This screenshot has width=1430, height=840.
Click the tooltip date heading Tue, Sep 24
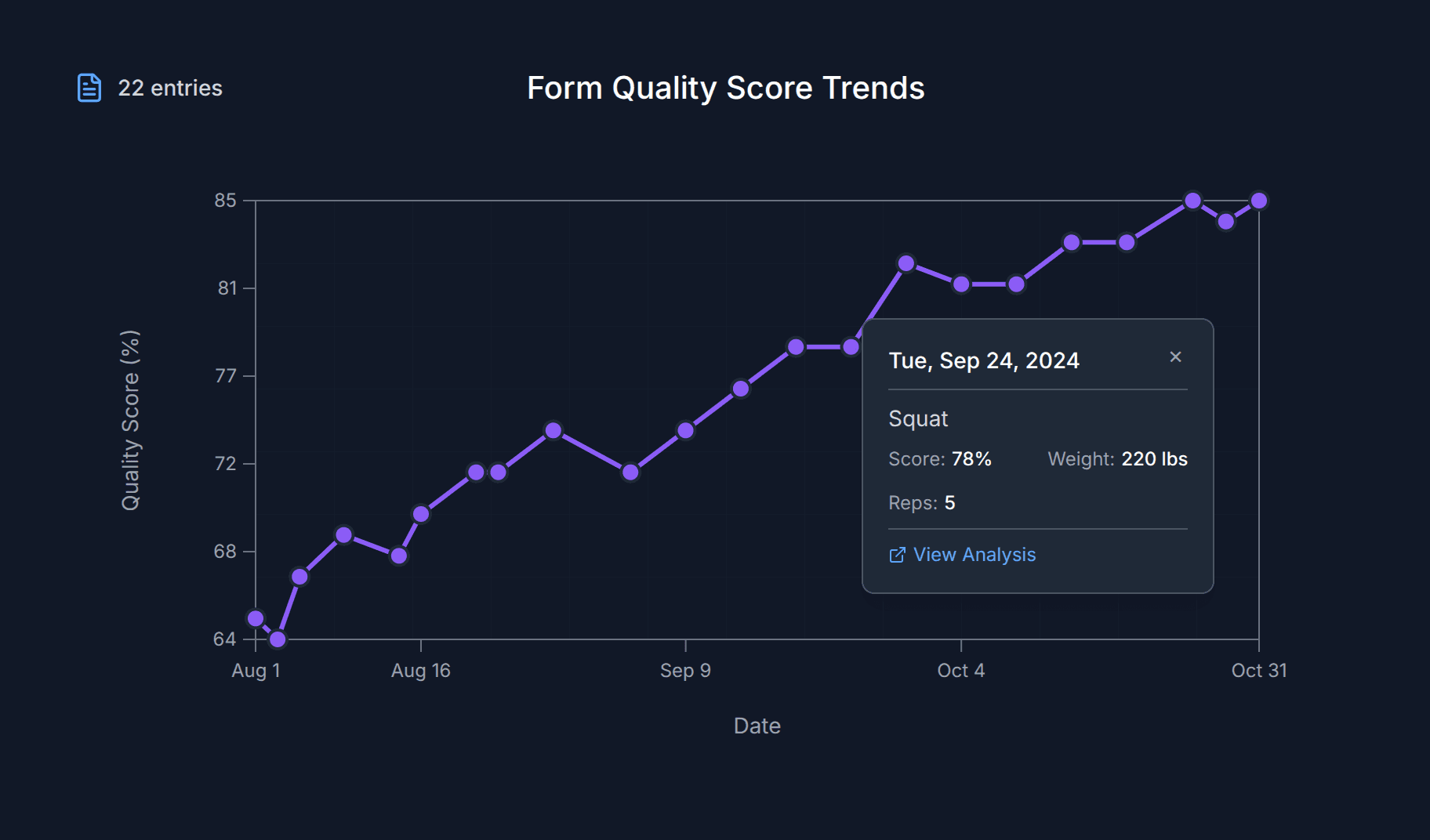point(984,360)
